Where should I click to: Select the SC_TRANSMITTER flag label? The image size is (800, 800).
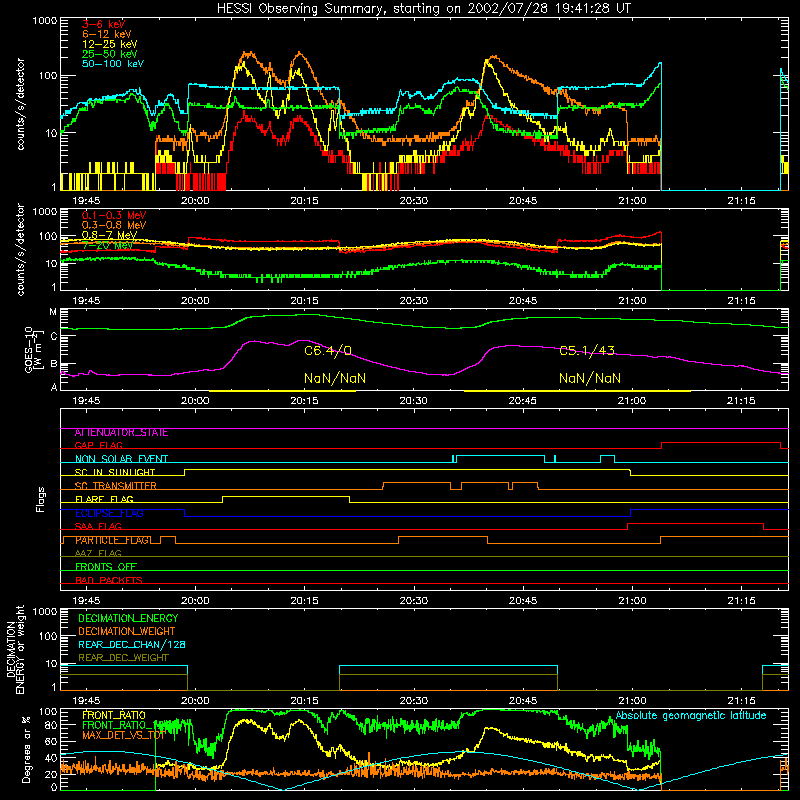116,486
